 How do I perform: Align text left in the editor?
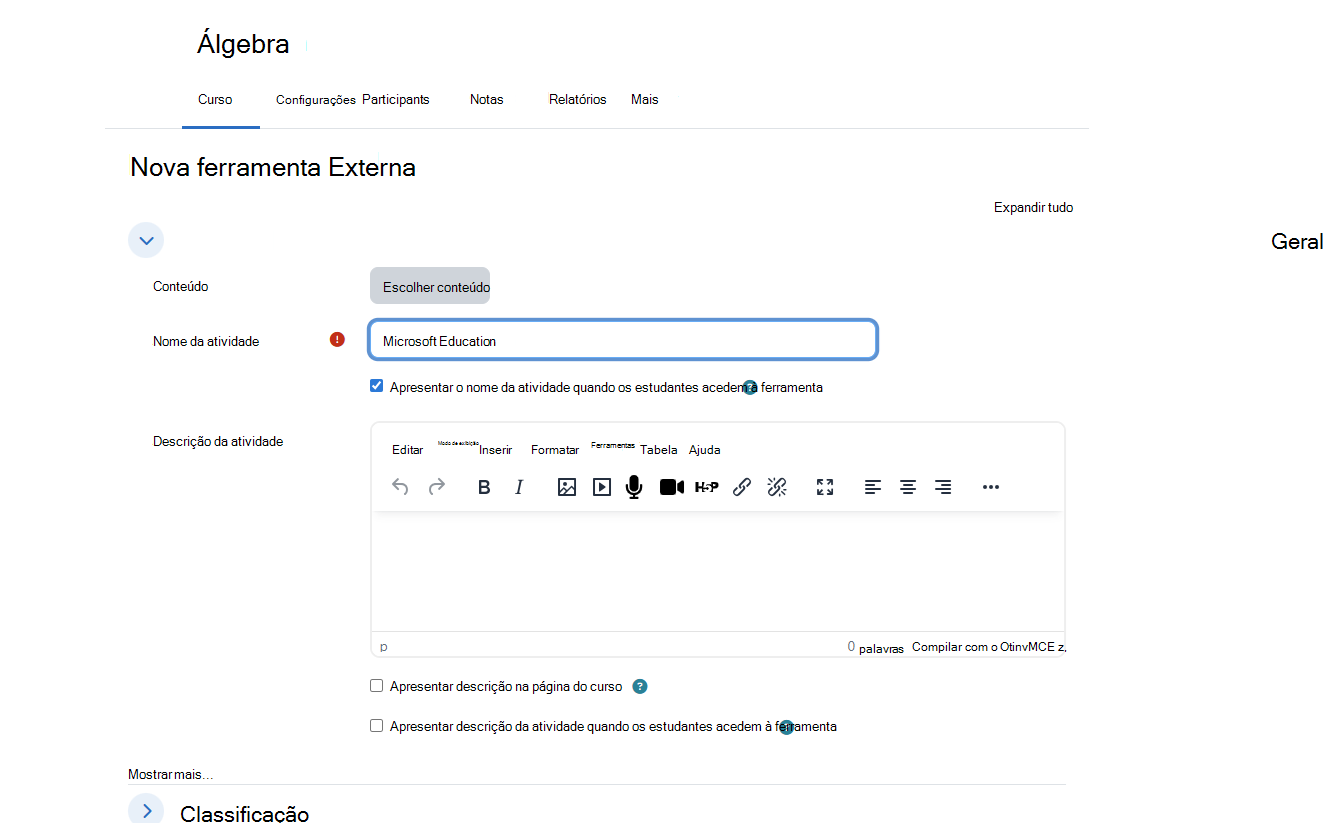[873, 487]
